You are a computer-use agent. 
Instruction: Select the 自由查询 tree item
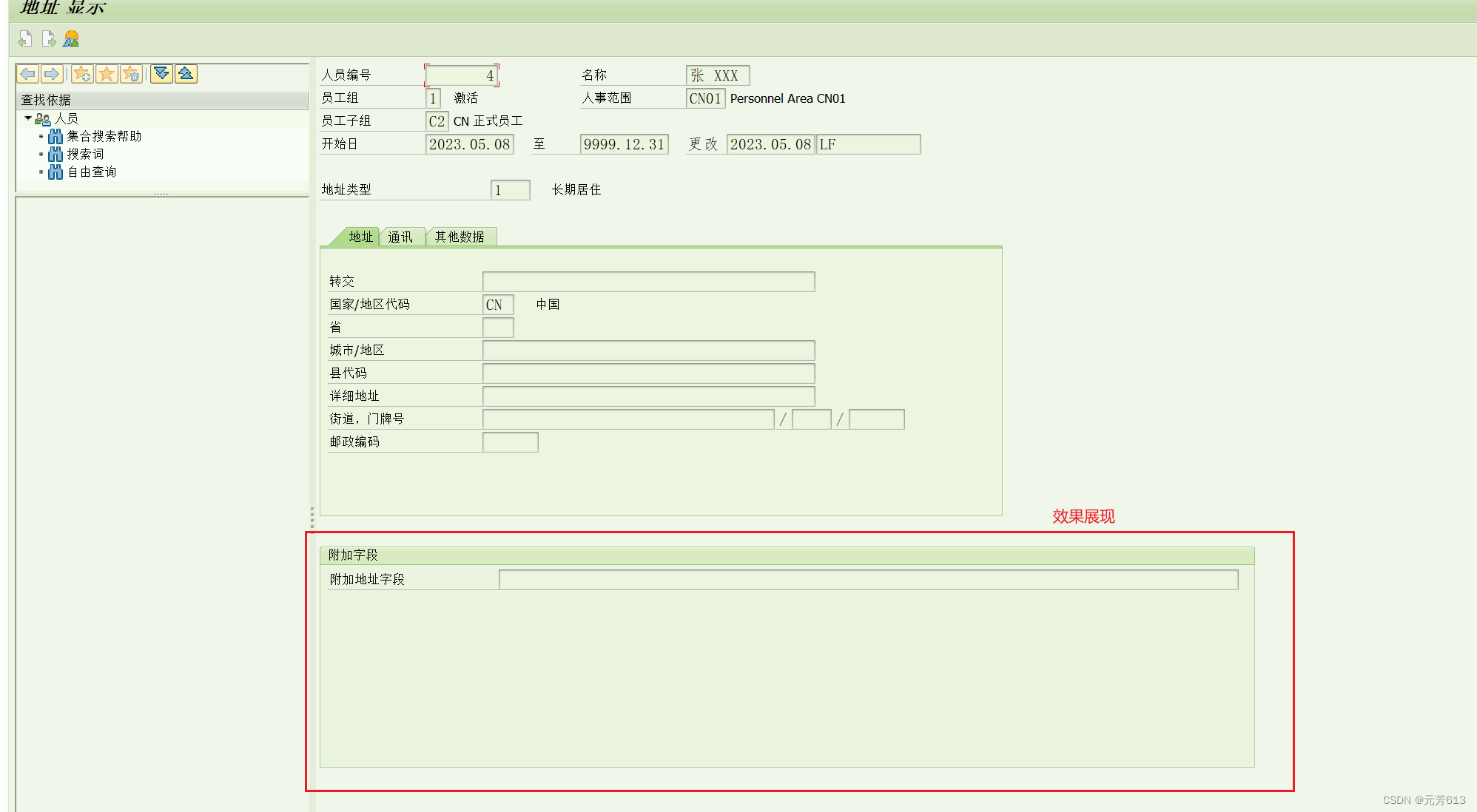(92, 172)
